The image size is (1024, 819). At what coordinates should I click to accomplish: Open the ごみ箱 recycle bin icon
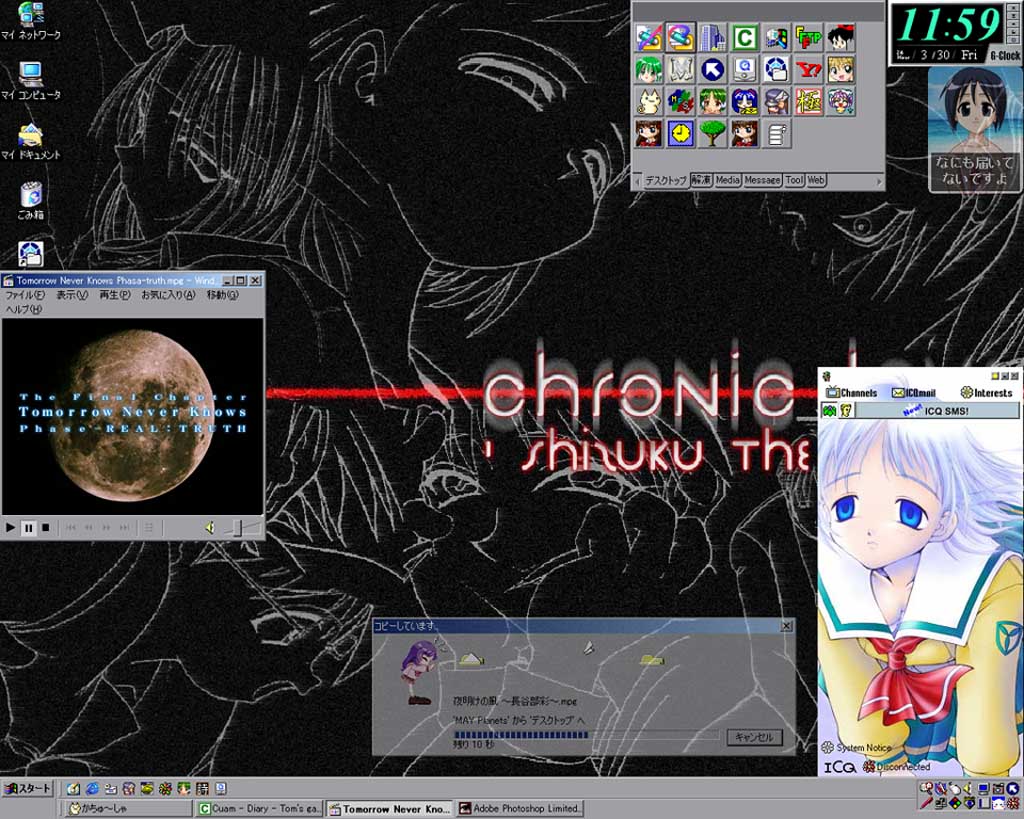point(30,201)
